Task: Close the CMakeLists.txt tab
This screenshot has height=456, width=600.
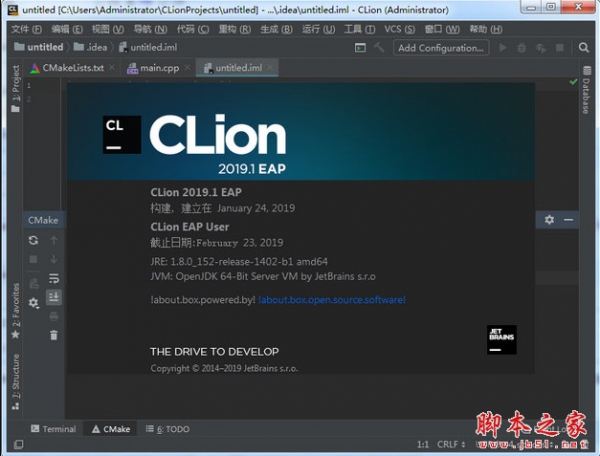Action: 112,67
